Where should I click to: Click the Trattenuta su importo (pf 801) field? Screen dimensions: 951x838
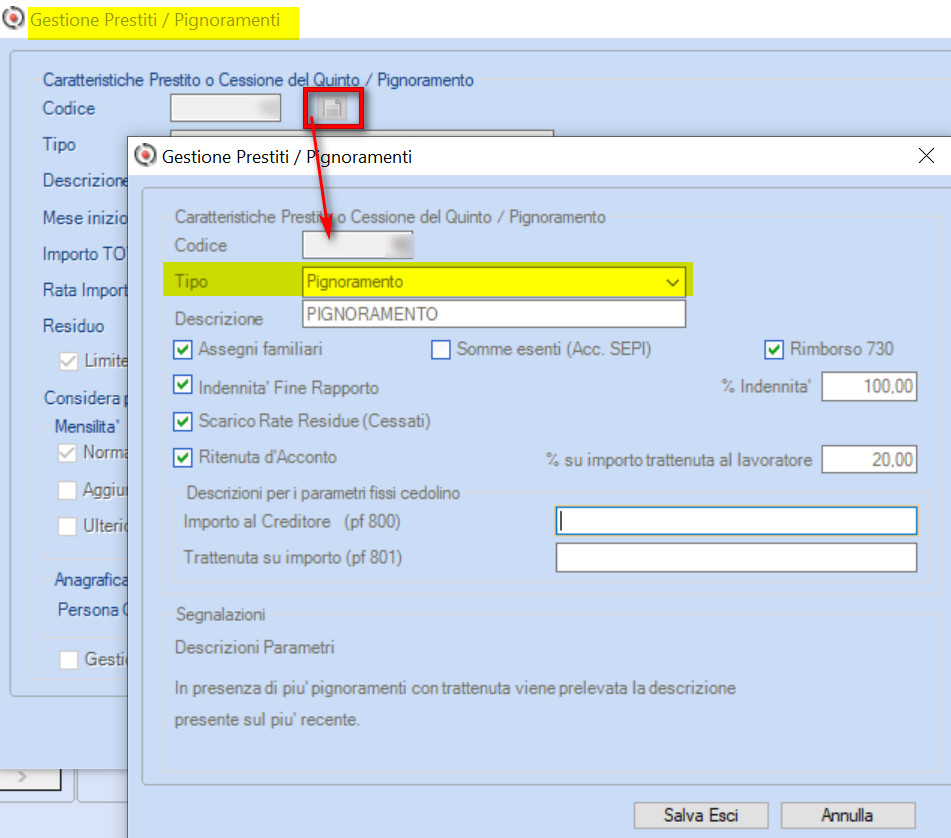coord(736,557)
